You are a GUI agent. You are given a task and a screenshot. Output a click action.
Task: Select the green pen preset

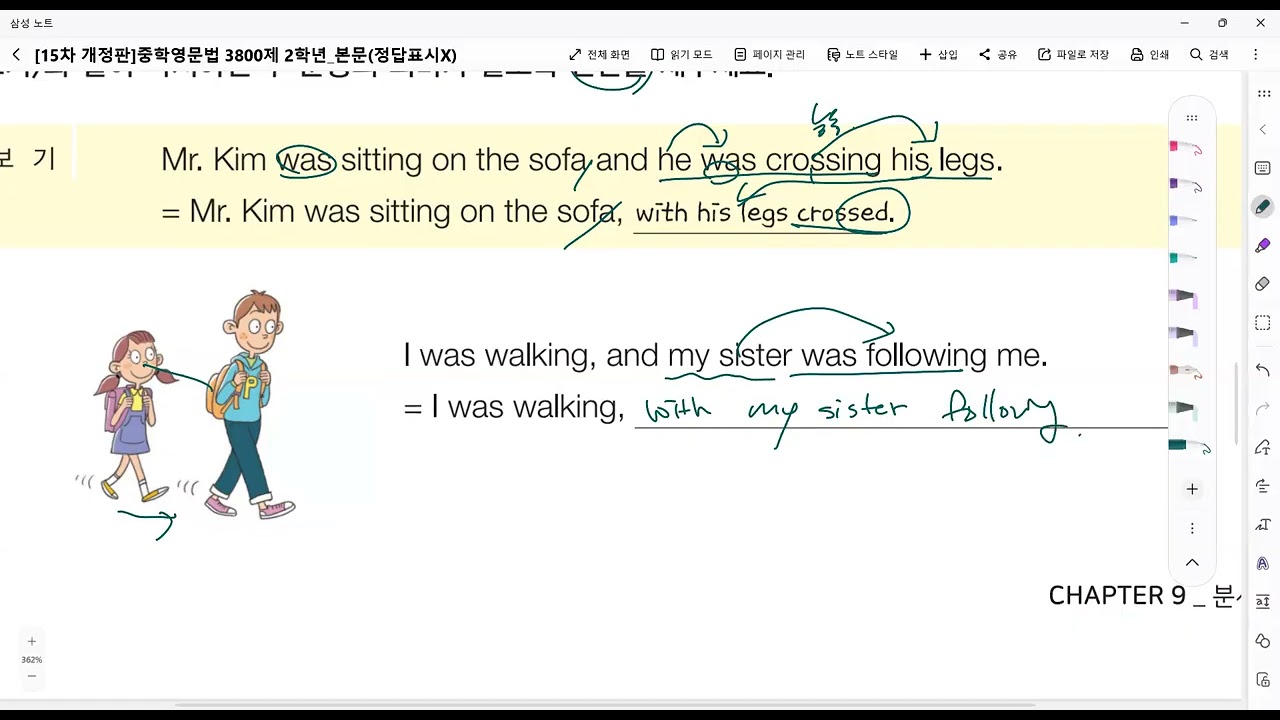click(1186, 258)
